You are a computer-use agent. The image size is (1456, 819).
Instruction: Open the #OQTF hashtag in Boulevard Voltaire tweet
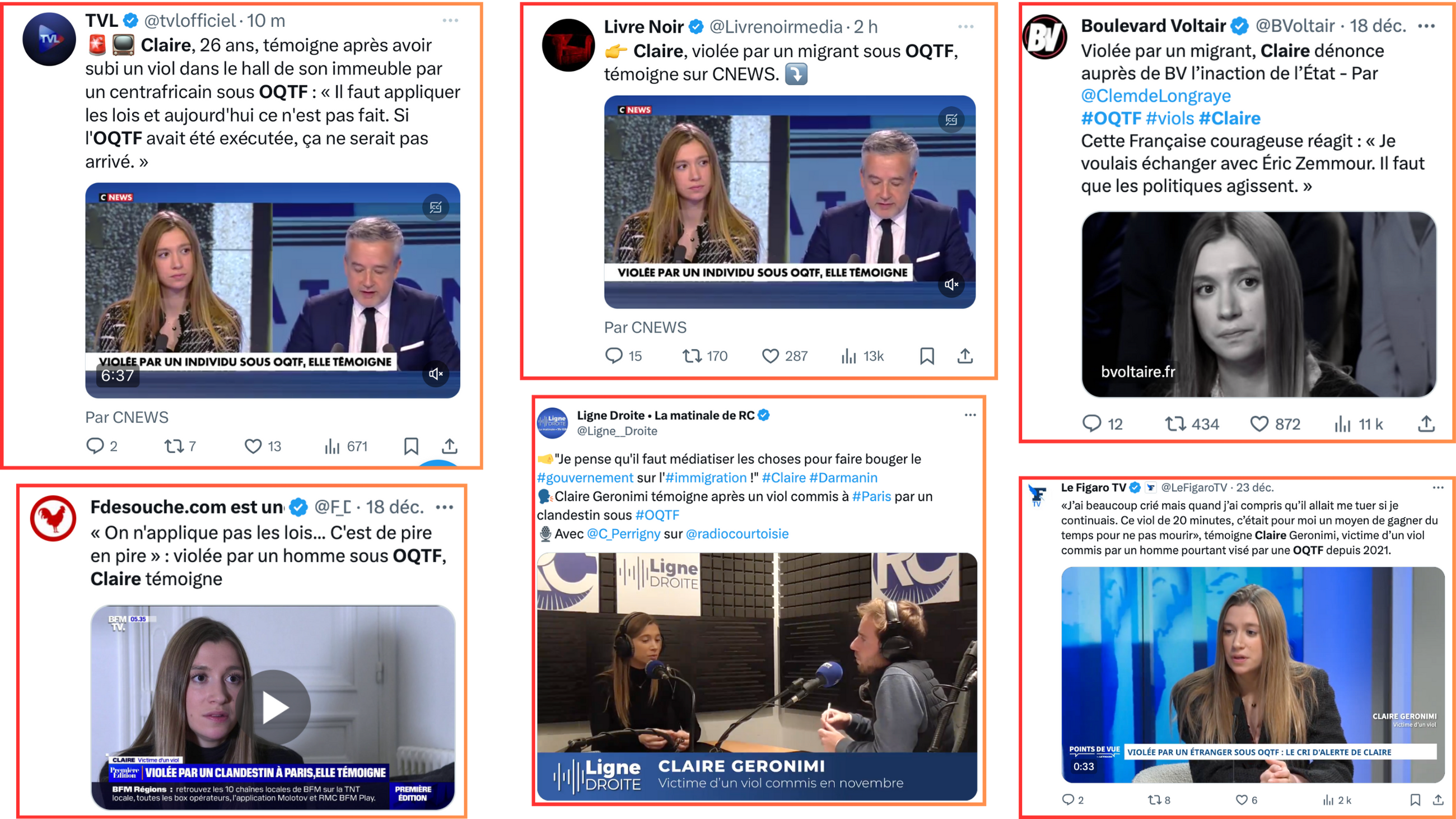1111,118
